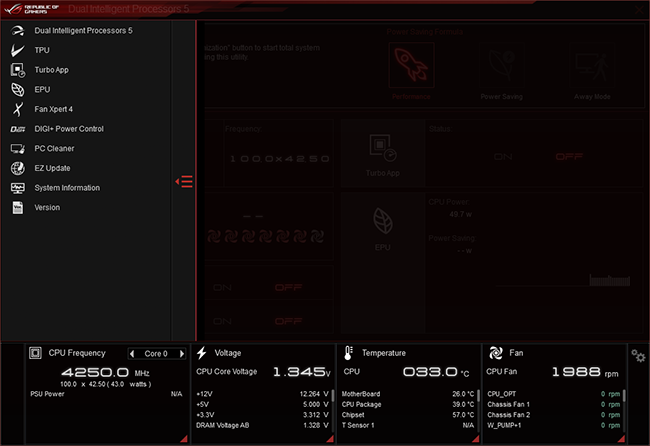Expand the Temperature panel corner triangle
Viewport: 650px width, 446px height.
(x=475, y=439)
